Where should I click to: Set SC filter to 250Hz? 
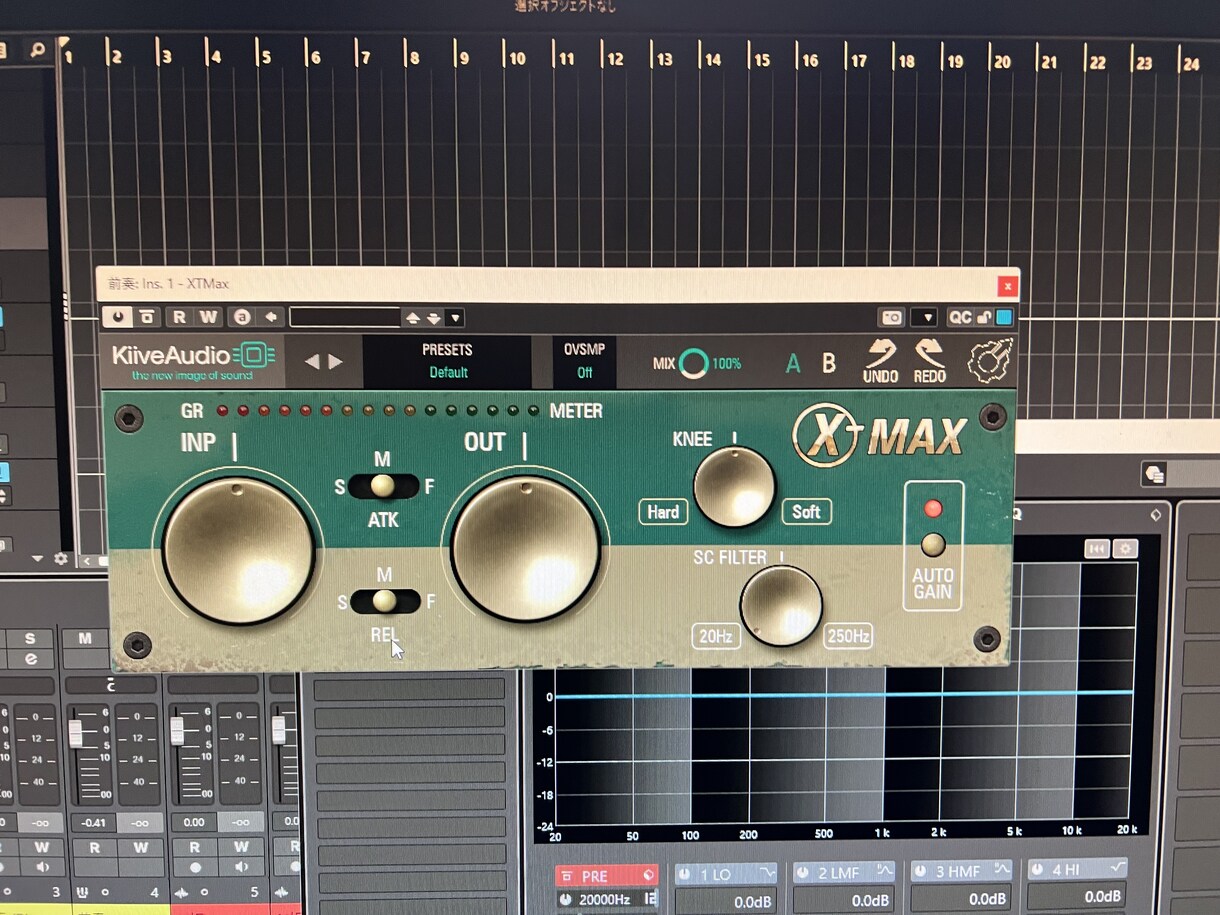point(848,636)
